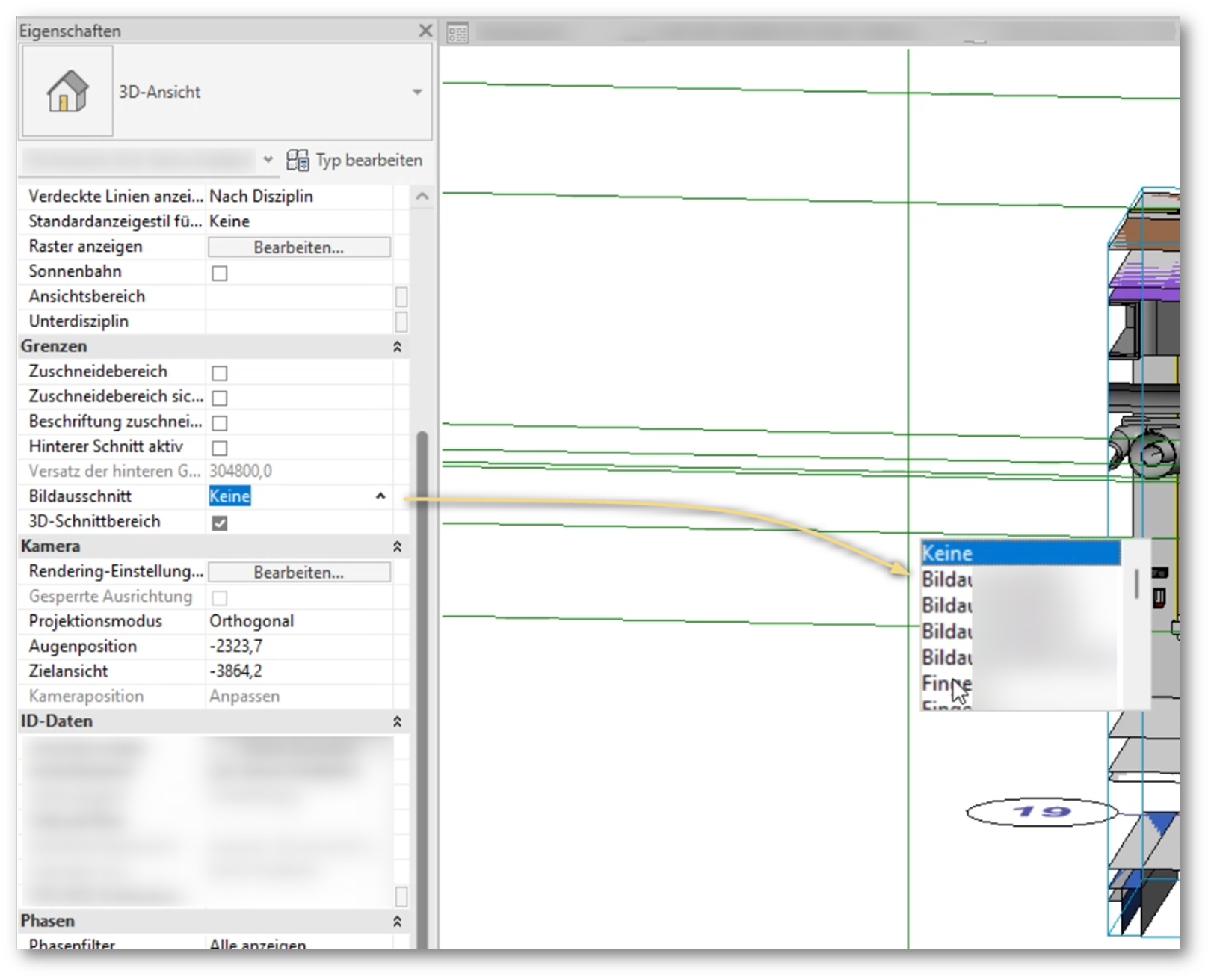Collapse the ID-Daten section

pos(398,721)
